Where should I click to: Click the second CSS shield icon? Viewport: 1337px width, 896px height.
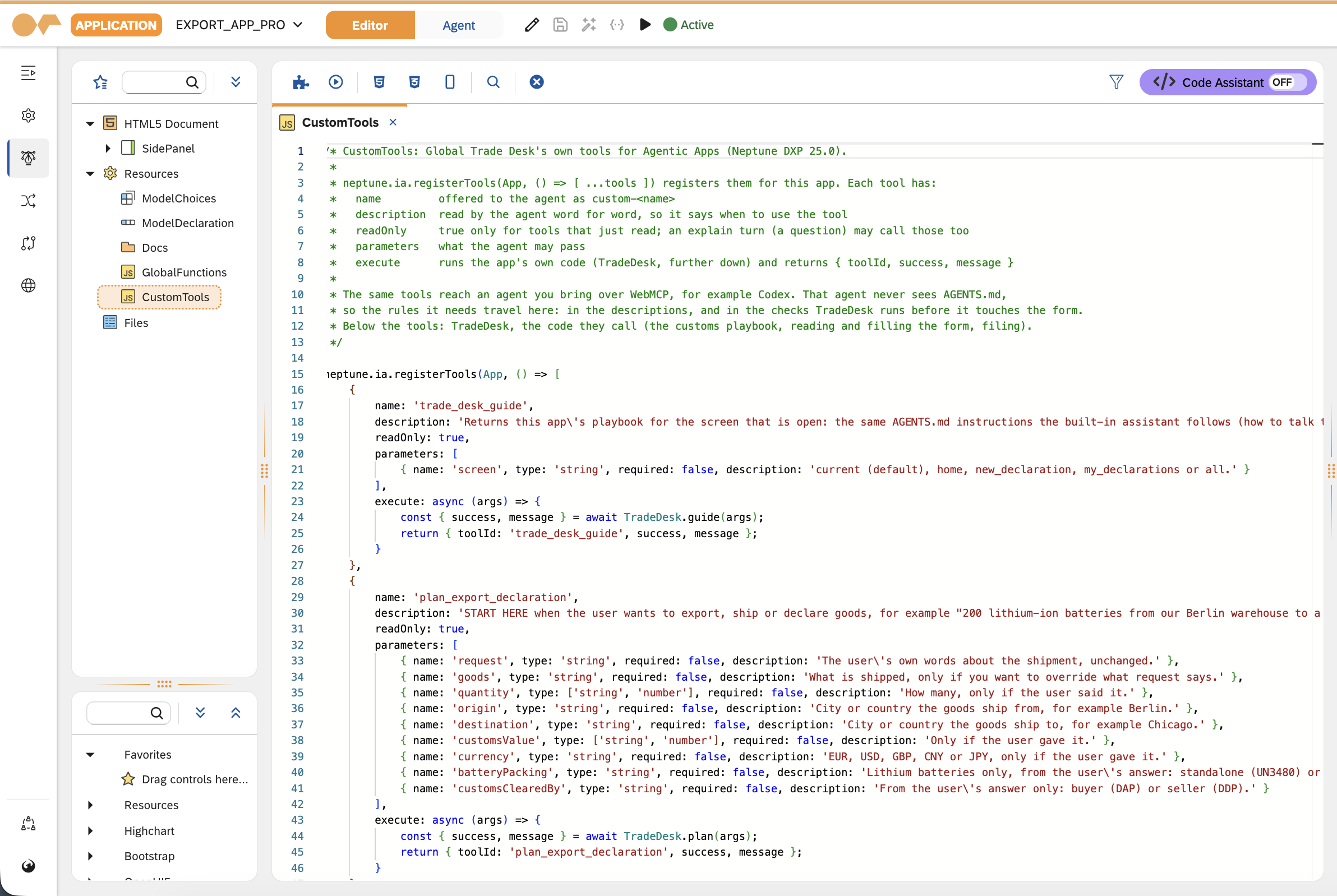coord(414,82)
